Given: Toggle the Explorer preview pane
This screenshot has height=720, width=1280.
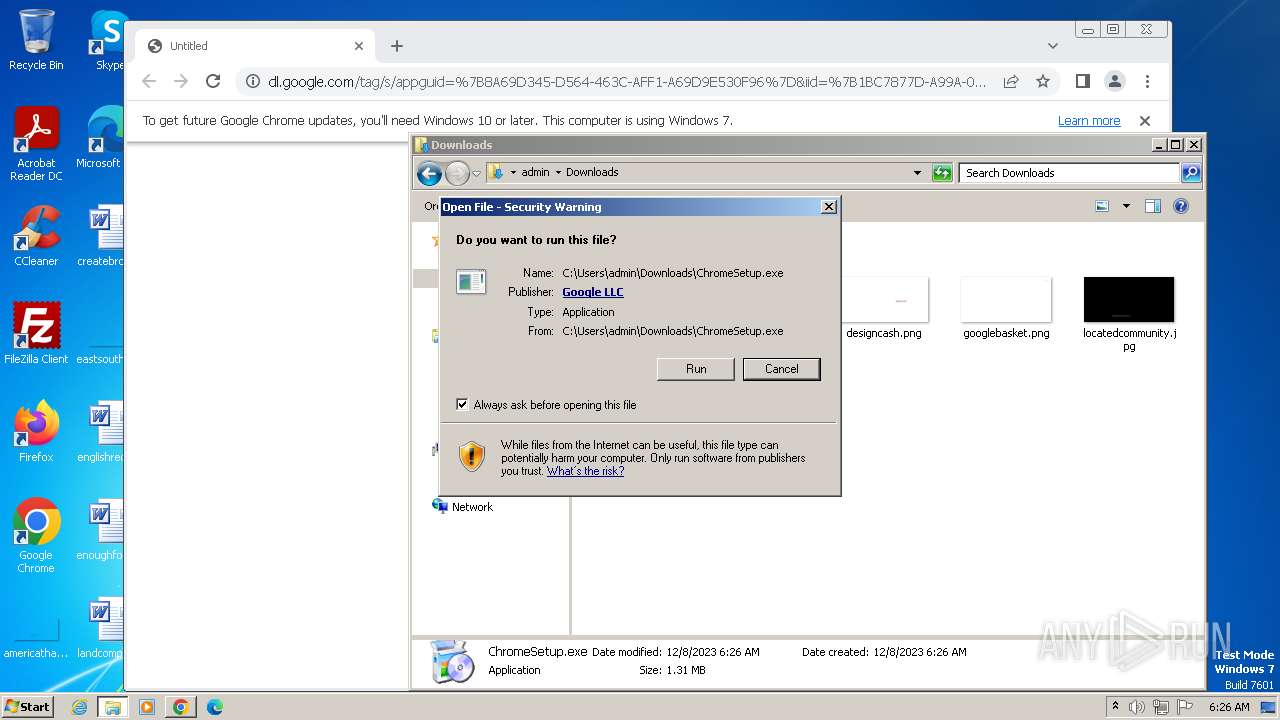Looking at the screenshot, I should (x=1152, y=206).
